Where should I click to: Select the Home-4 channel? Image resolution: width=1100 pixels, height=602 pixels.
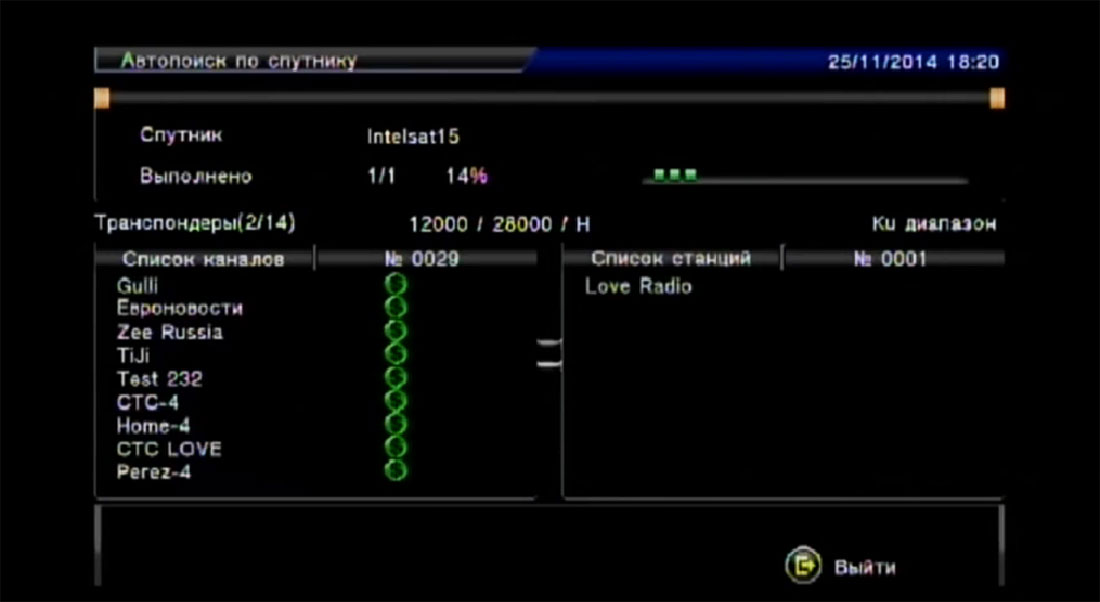(154, 426)
